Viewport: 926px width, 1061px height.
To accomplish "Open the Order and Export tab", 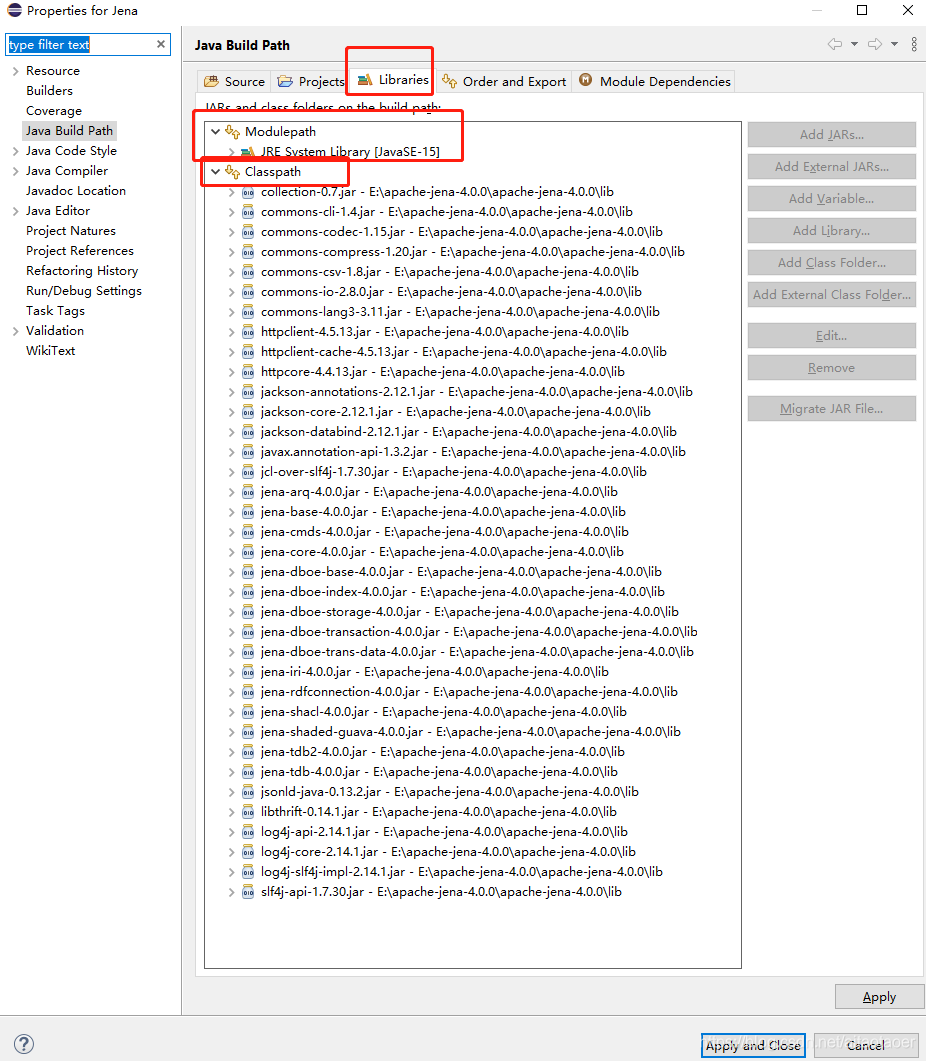I will click(504, 81).
